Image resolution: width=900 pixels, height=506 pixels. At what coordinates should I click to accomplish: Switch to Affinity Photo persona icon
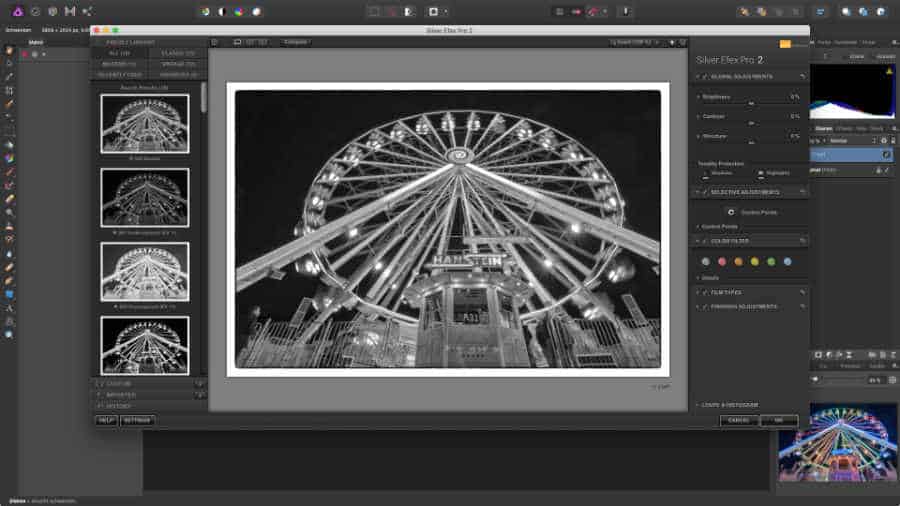(x=18, y=11)
